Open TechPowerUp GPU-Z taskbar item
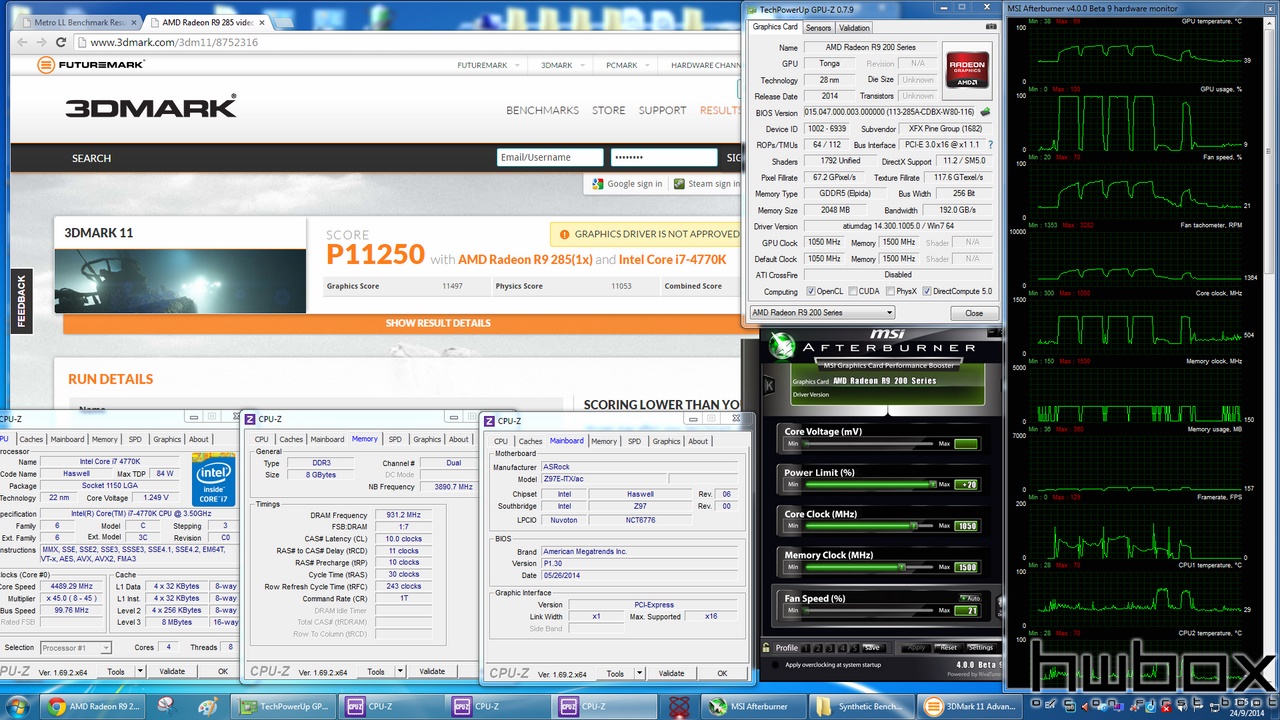This screenshot has height=720, width=1280. (285, 706)
